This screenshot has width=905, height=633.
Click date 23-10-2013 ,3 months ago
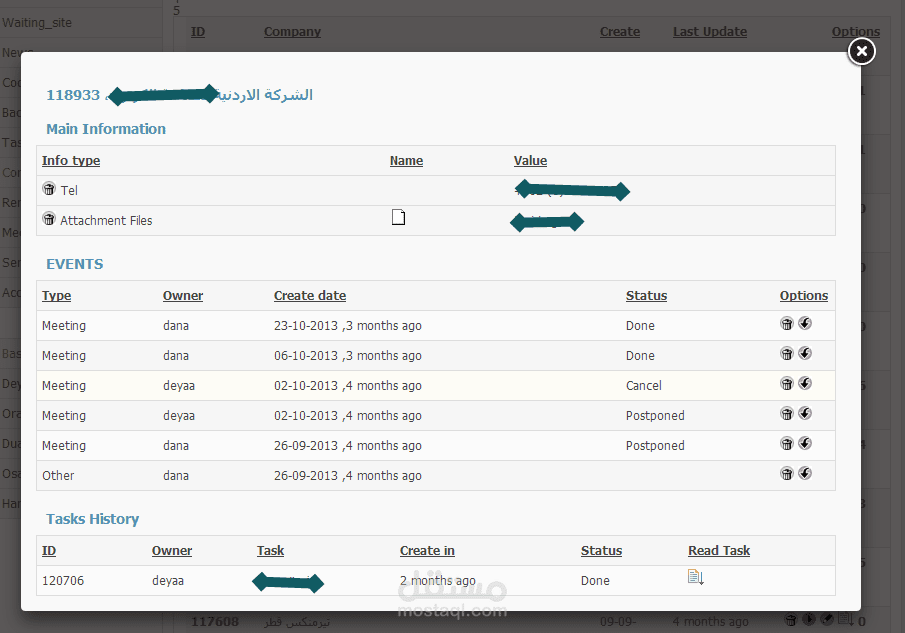[348, 325]
